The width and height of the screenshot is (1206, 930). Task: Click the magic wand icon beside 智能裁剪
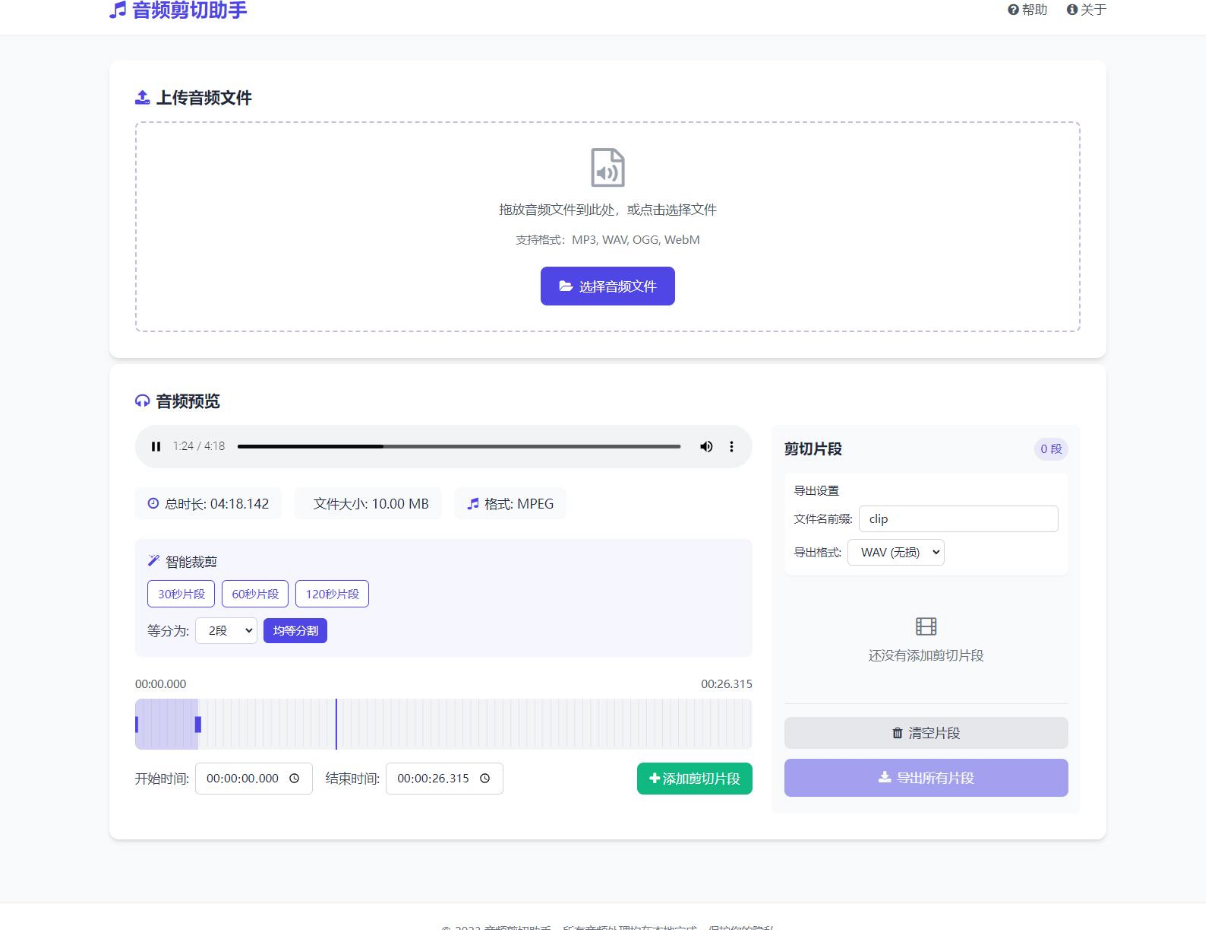tap(153, 561)
